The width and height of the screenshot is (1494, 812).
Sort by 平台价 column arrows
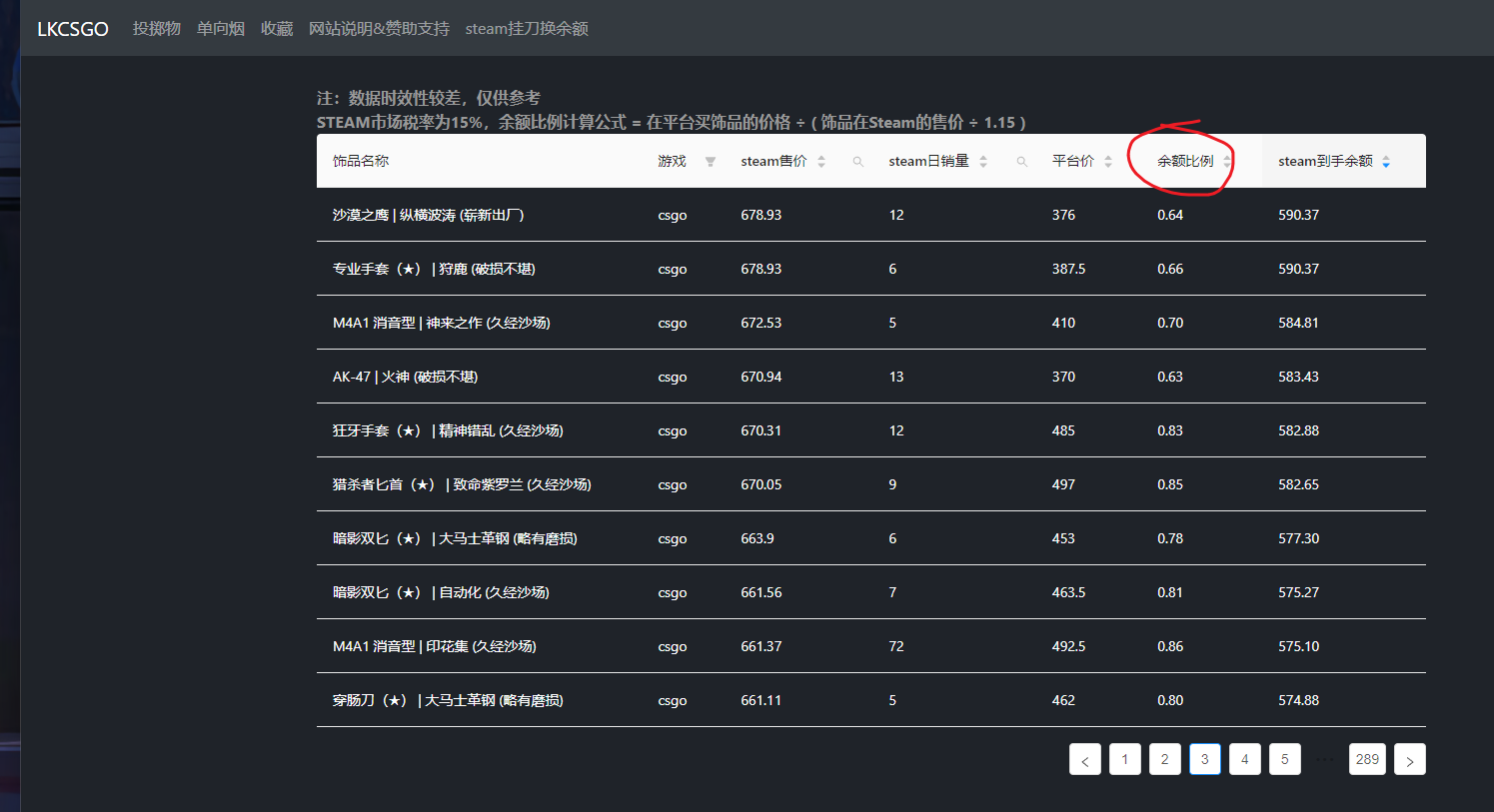pos(1108,162)
